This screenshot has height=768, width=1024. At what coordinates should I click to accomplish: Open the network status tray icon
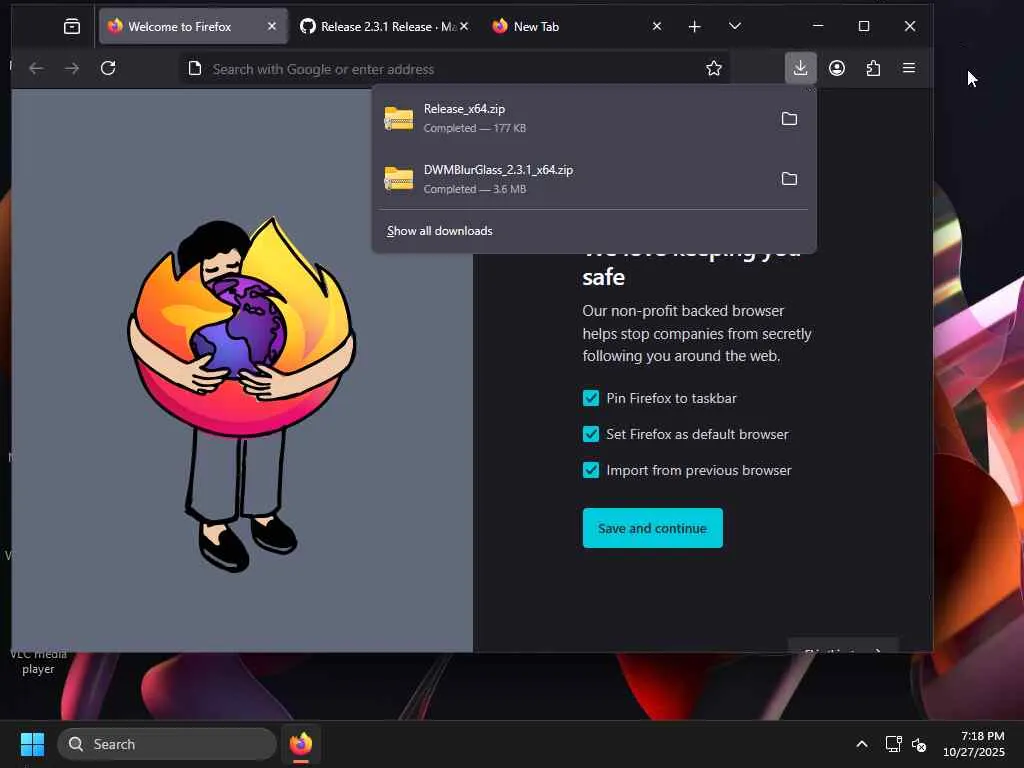click(x=893, y=744)
